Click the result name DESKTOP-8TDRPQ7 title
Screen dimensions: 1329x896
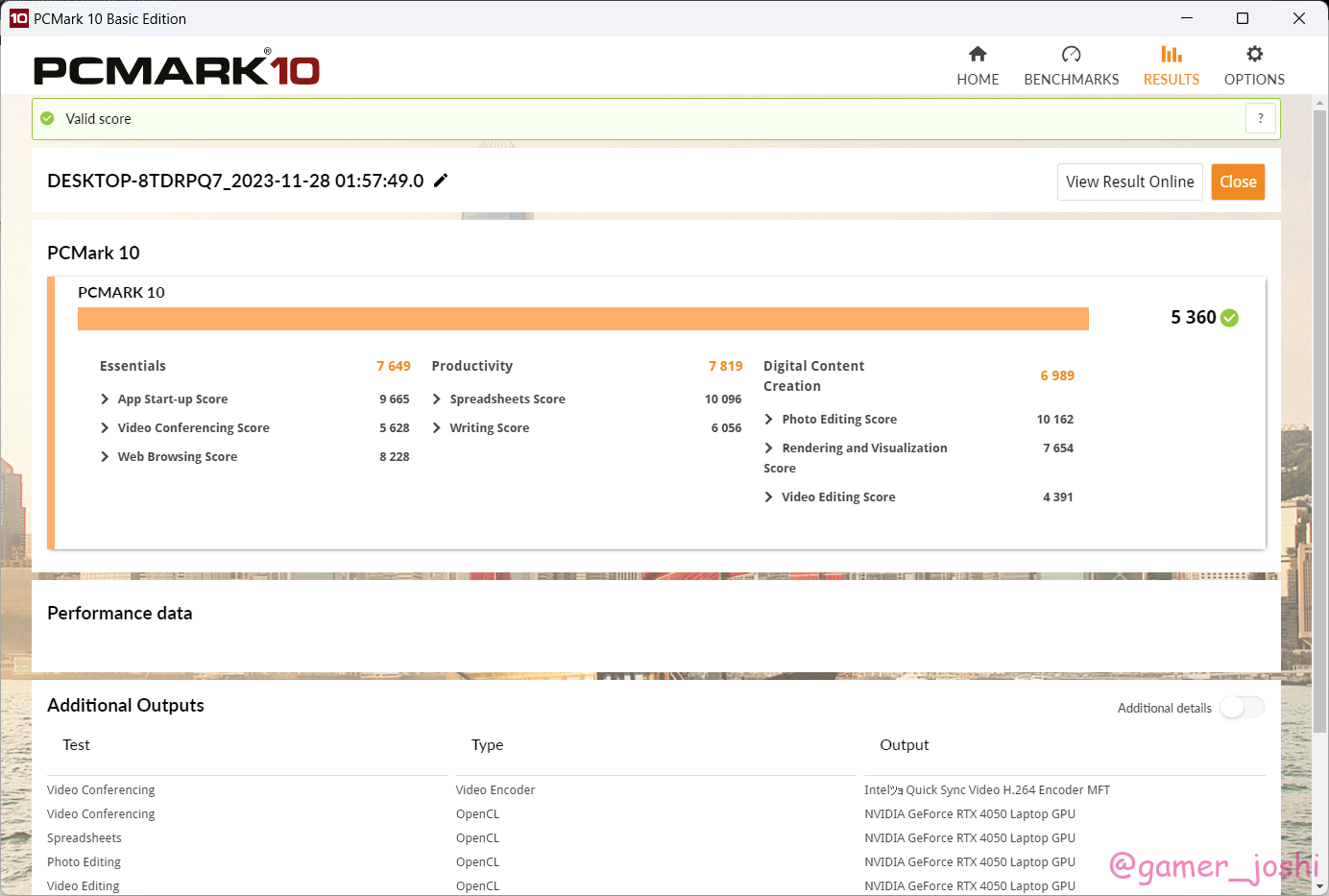click(x=235, y=181)
